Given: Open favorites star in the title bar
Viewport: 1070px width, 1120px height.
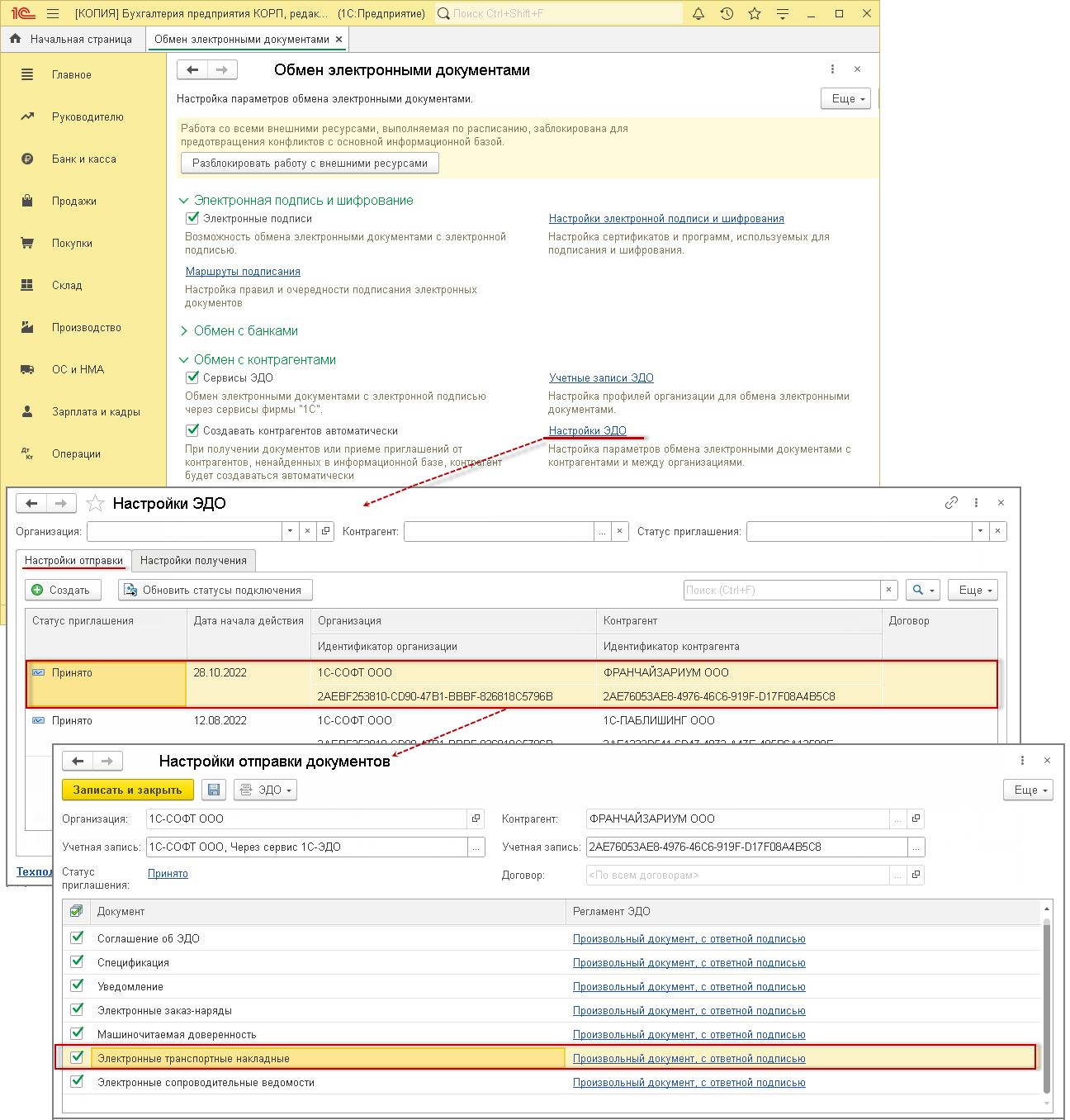Looking at the screenshot, I should 755,14.
